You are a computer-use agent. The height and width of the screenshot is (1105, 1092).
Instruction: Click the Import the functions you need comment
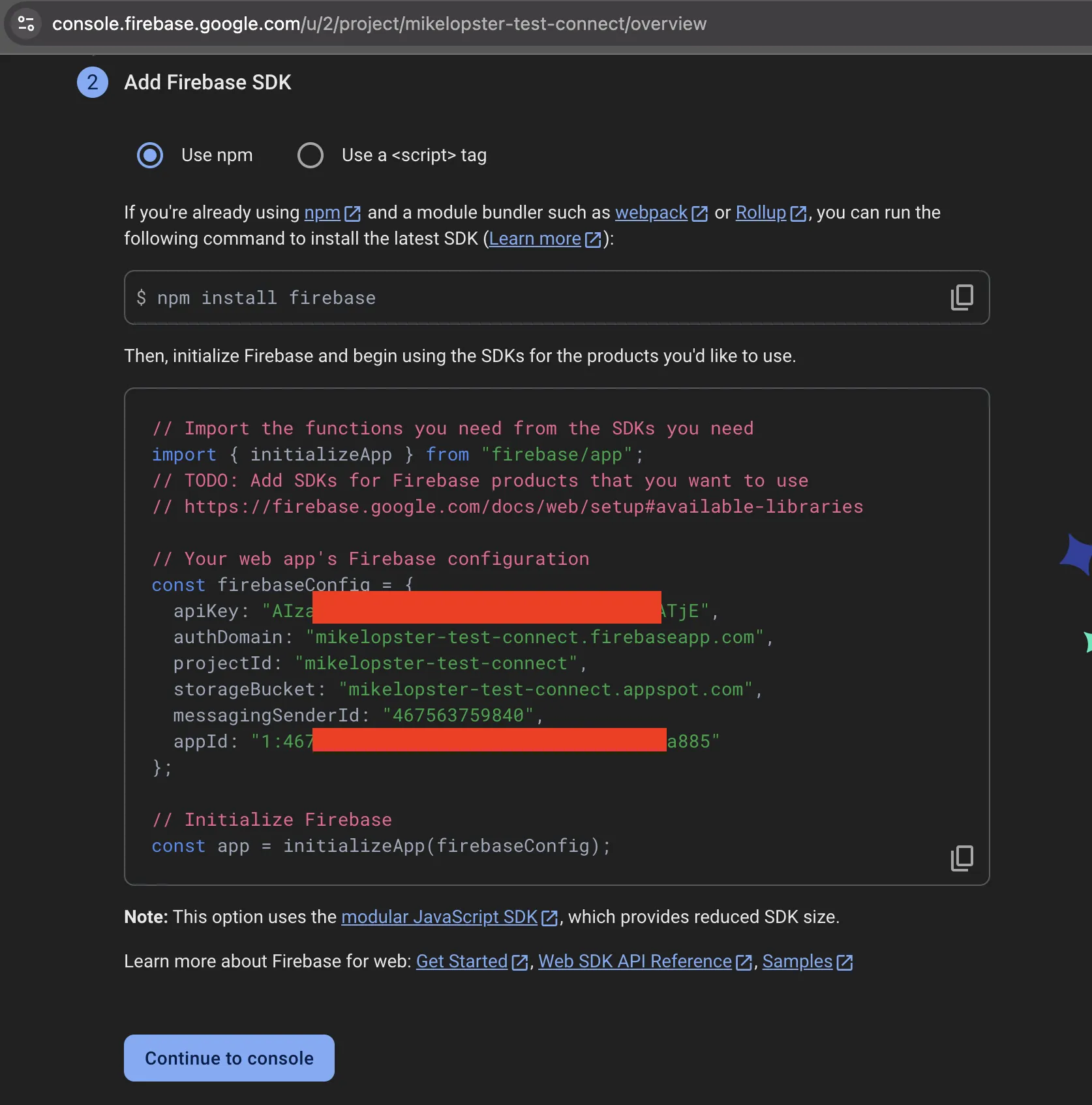pos(453,429)
